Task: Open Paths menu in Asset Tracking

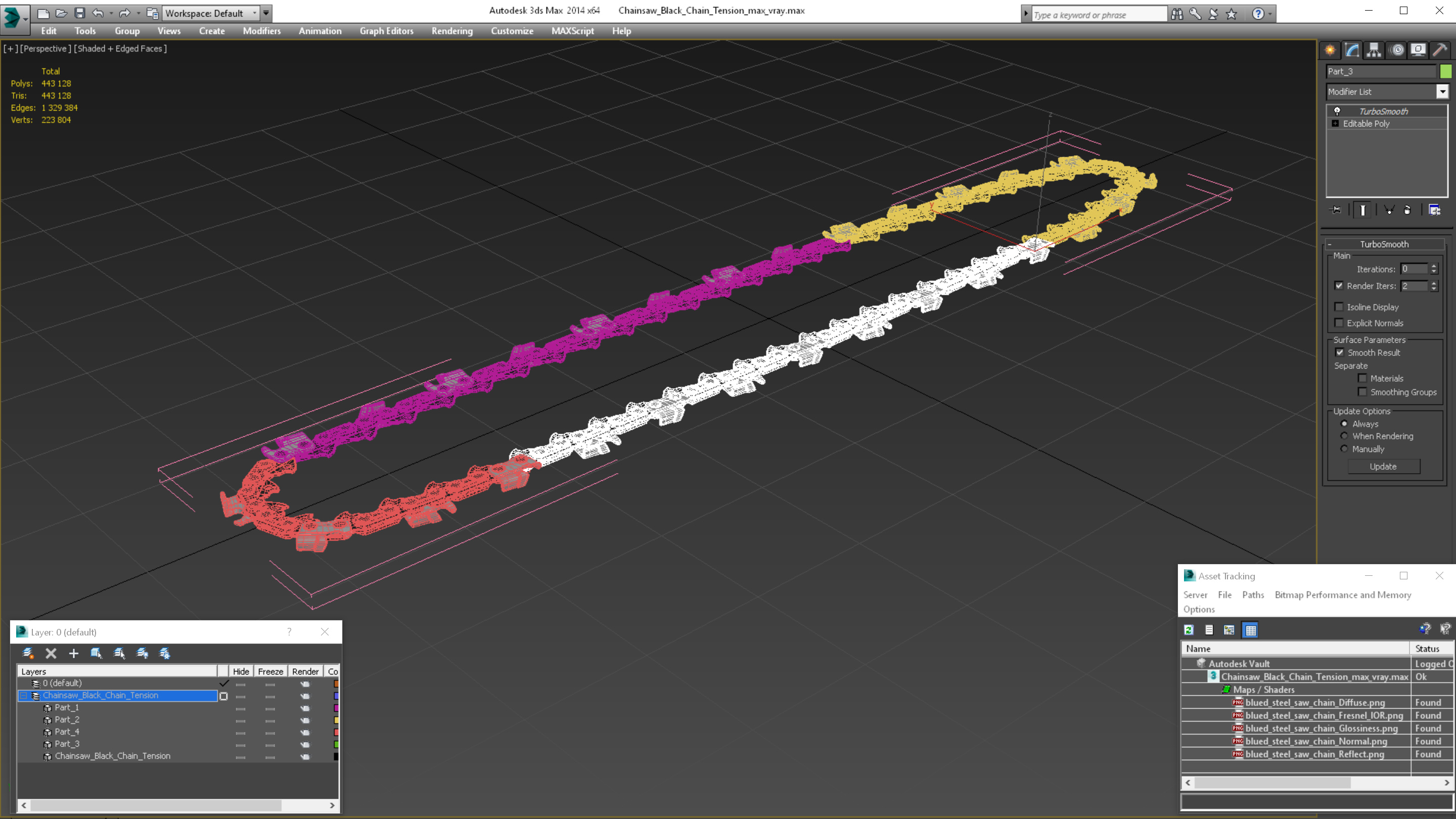Action: pos(1253,595)
